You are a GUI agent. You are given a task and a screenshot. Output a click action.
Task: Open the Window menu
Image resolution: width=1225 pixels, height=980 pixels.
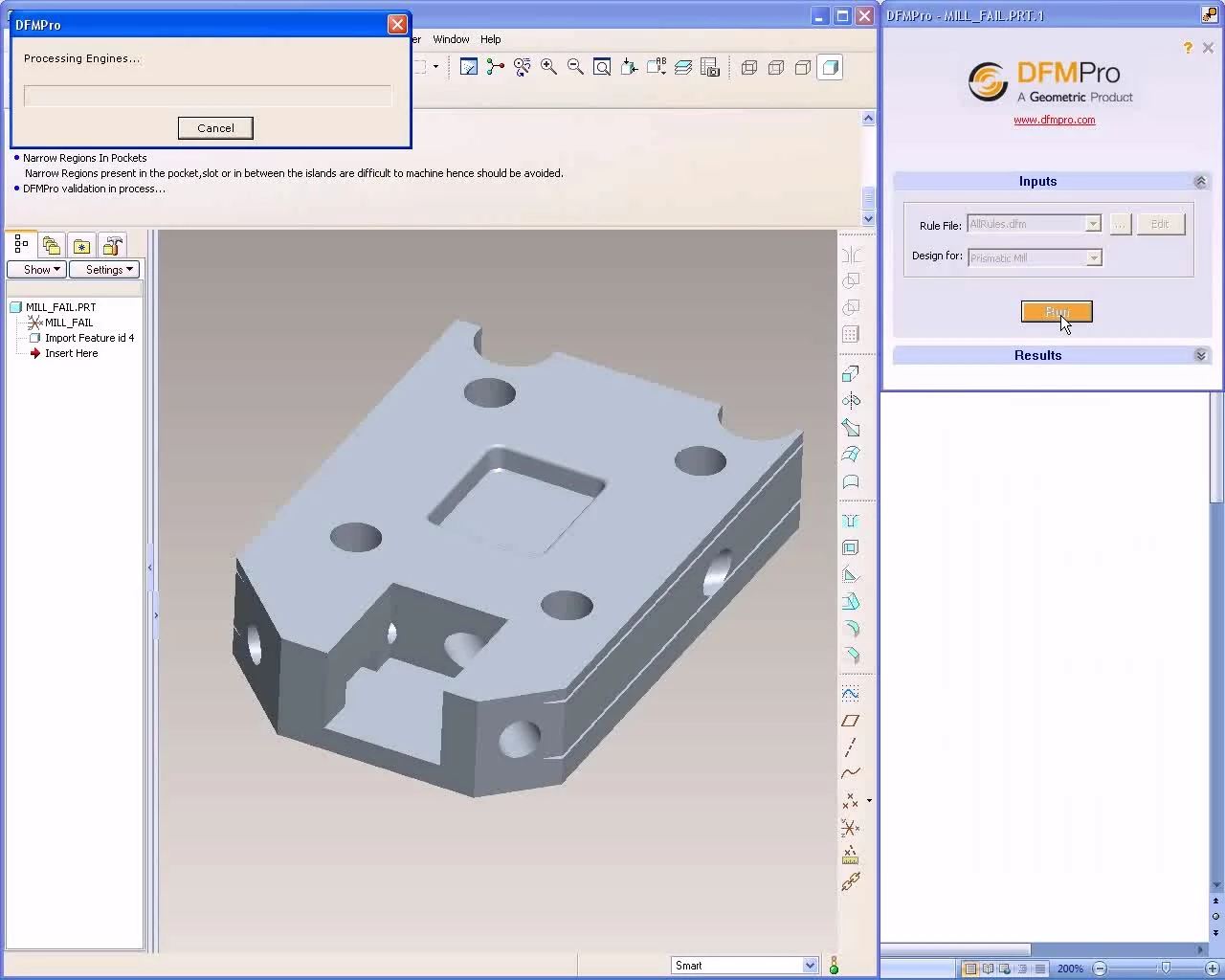tap(451, 39)
